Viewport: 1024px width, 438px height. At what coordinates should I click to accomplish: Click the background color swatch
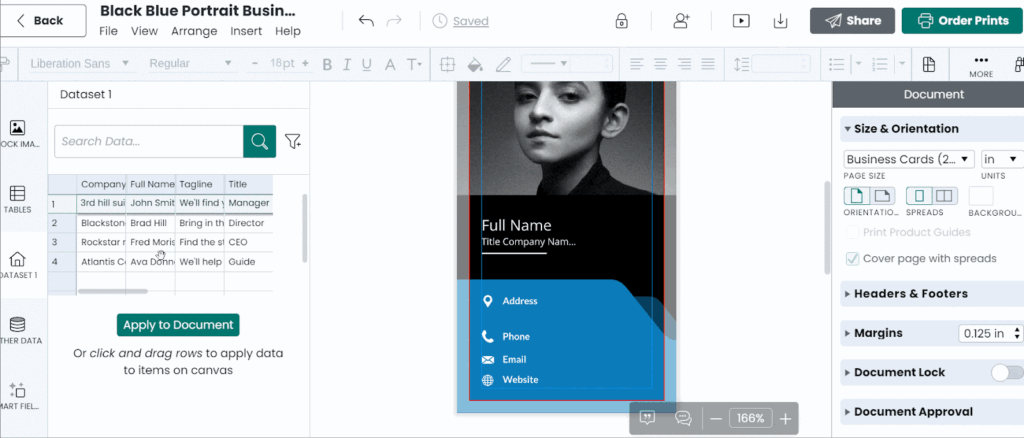pyautogui.click(x=981, y=195)
